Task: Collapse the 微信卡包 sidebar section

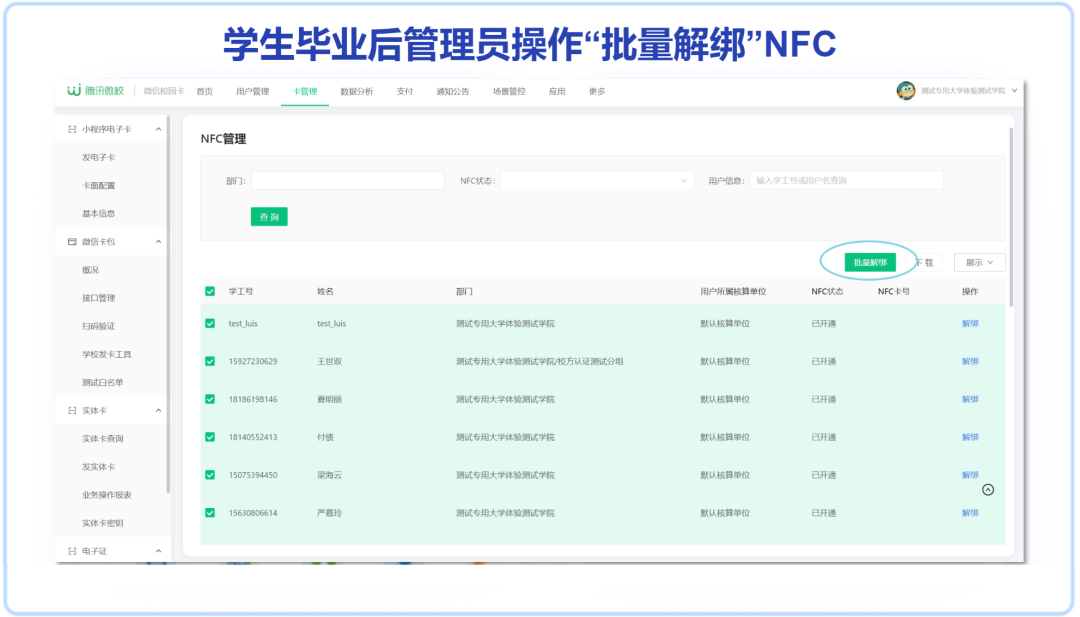Action: point(160,241)
